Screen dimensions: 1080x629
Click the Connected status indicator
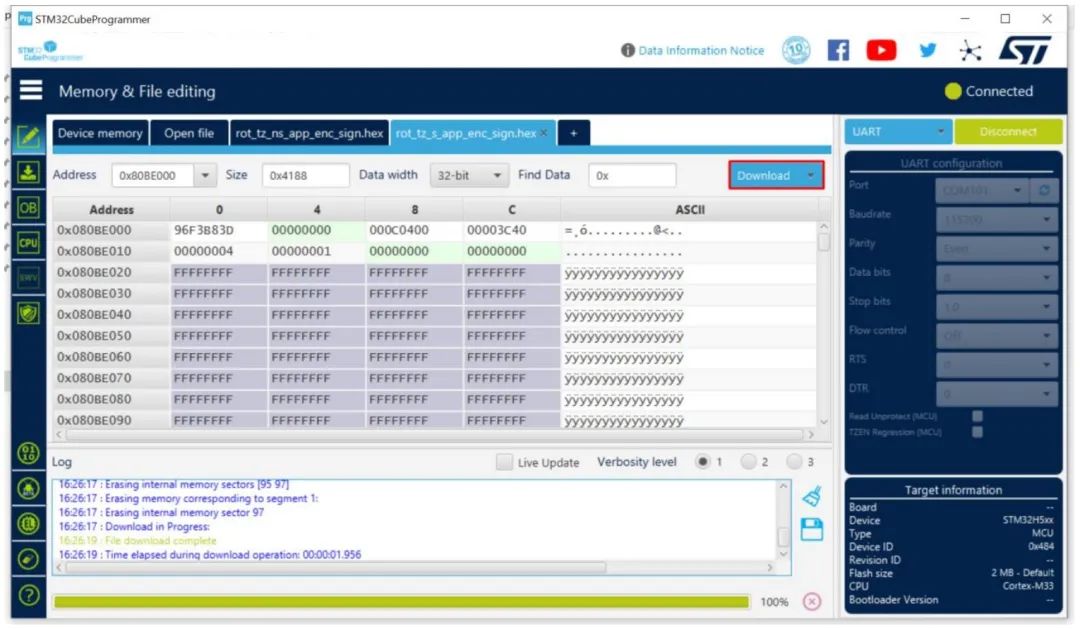click(x=989, y=91)
